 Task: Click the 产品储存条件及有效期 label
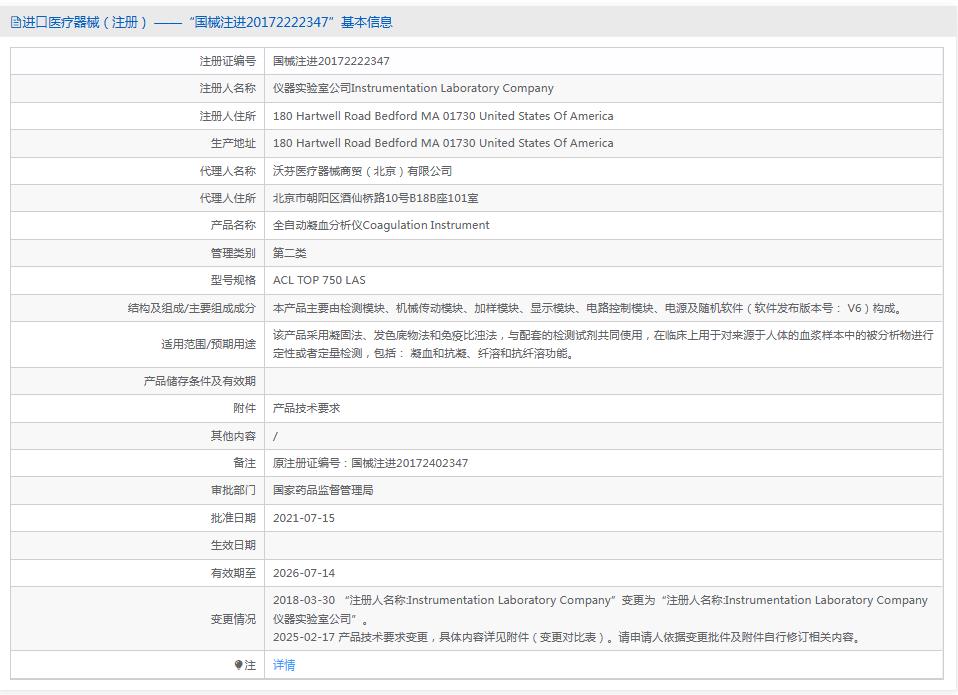click(199, 381)
